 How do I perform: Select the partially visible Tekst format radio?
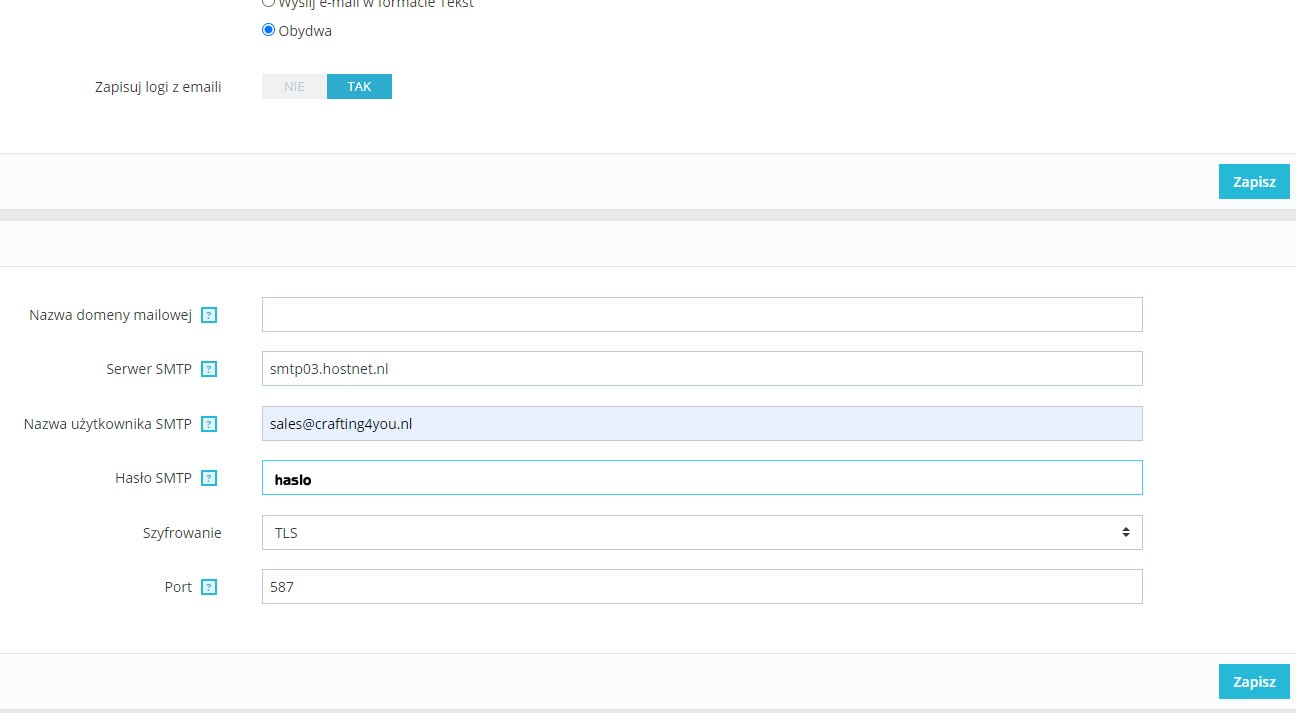click(268, 3)
